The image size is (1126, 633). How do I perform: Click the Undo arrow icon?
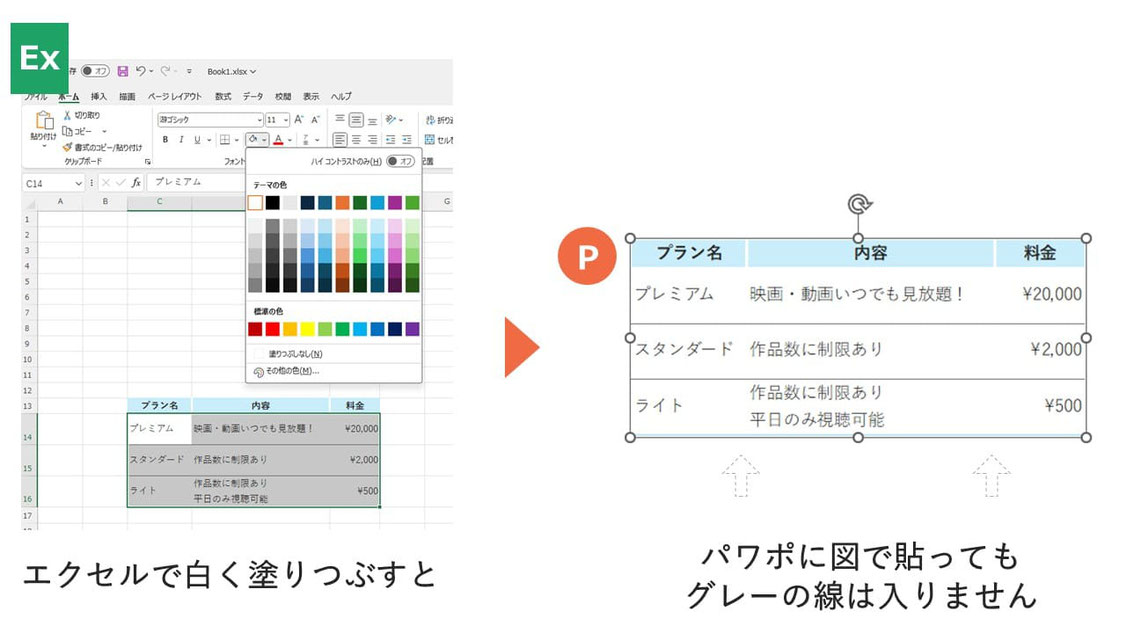point(141,70)
